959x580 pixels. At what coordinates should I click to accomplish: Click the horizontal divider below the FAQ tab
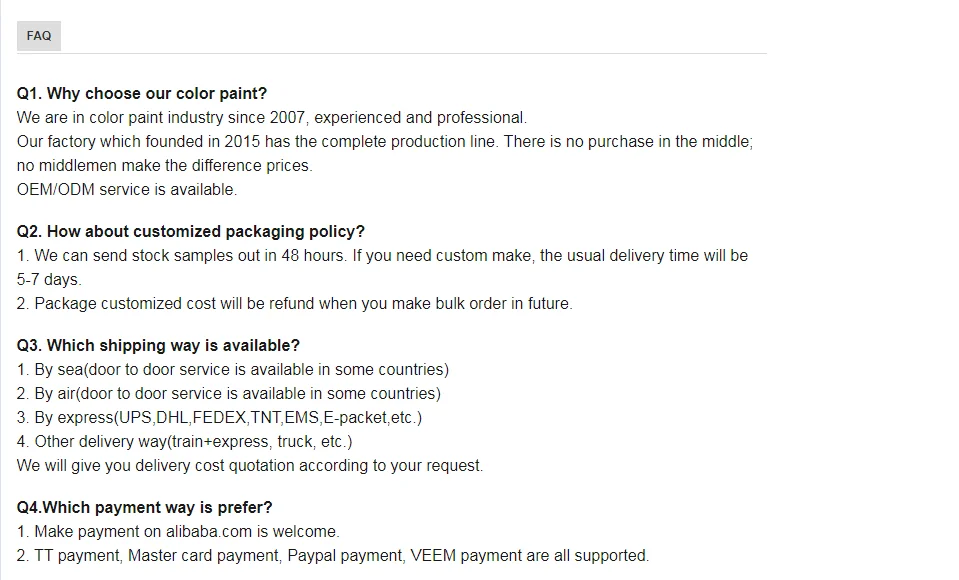pyautogui.click(x=400, y=53)
